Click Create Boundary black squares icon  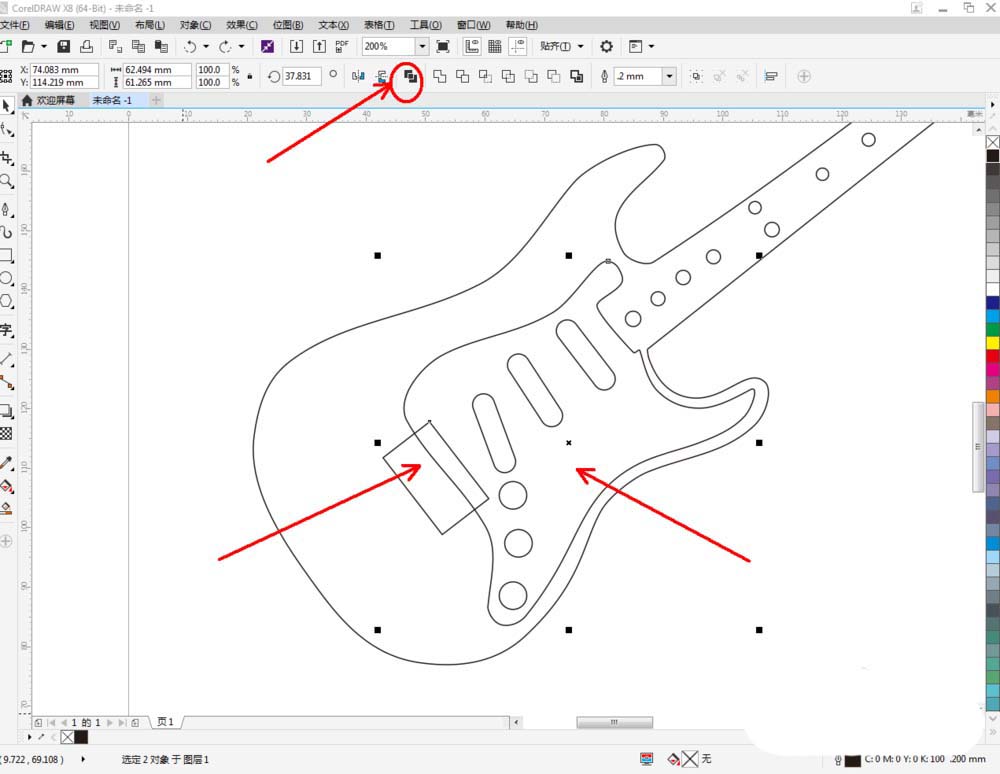tap(577, 77)
